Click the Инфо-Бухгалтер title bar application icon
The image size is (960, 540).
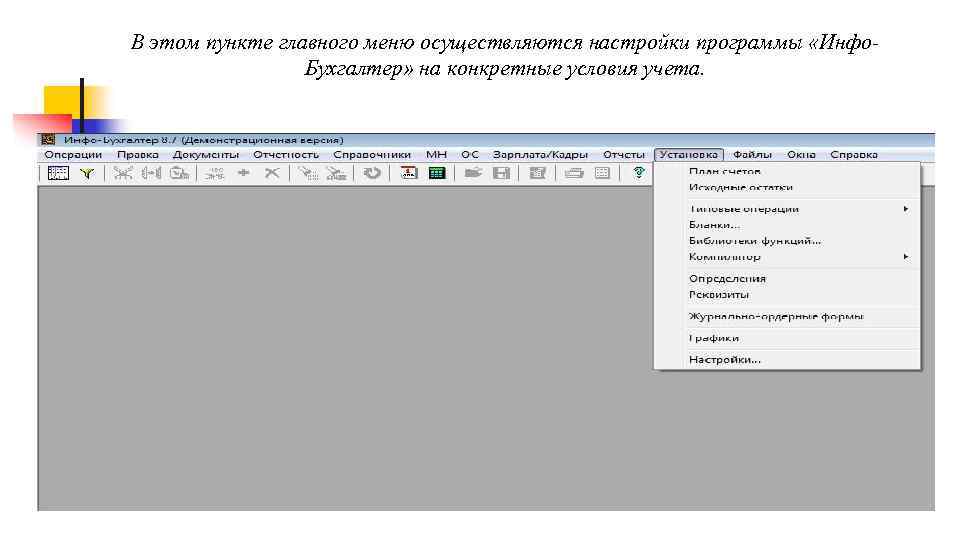[48, 140]
